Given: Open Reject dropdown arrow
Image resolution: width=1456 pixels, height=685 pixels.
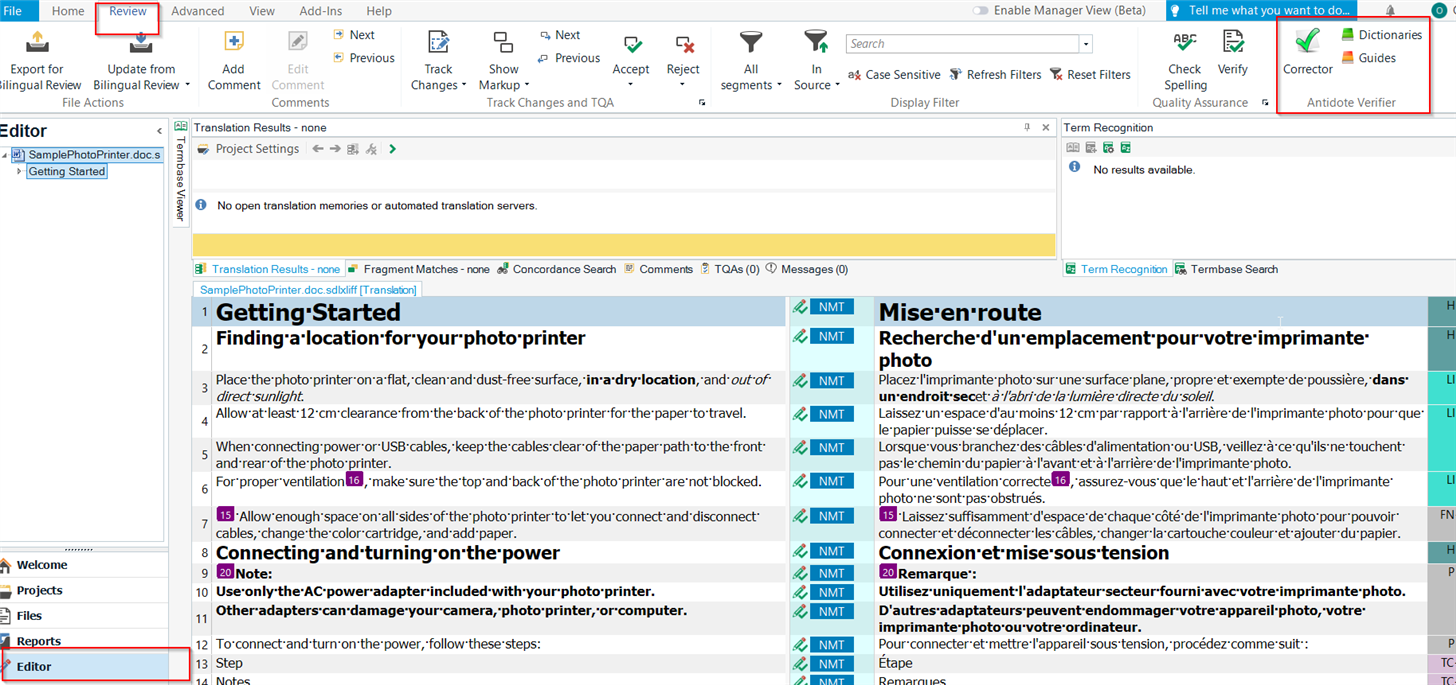Looking at the screenshot, I should [683, 86].
